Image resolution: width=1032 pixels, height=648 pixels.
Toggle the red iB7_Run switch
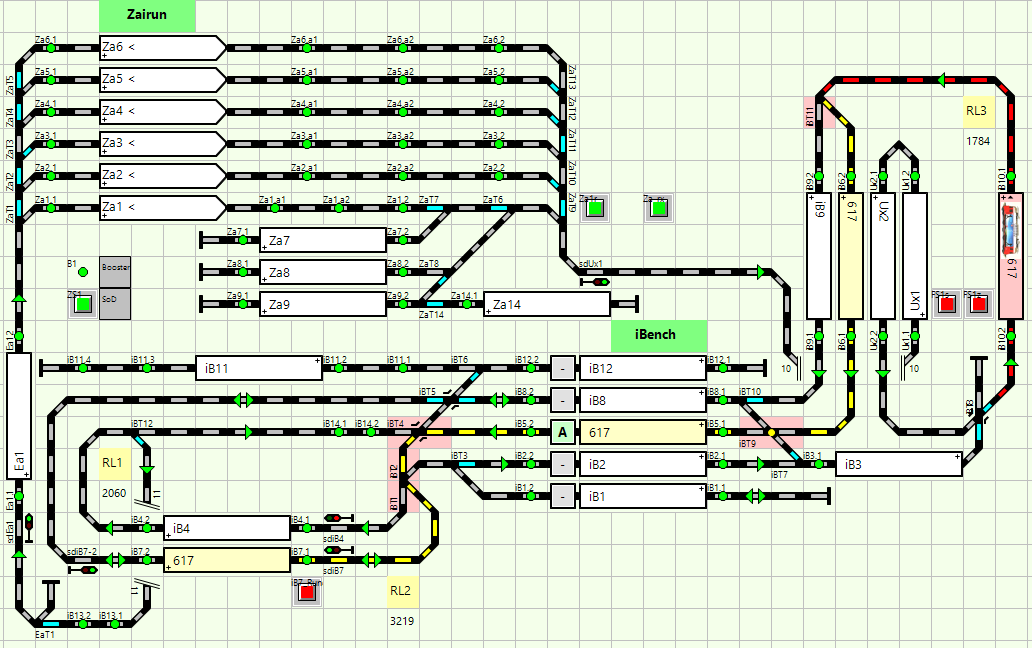pos(307,592)
